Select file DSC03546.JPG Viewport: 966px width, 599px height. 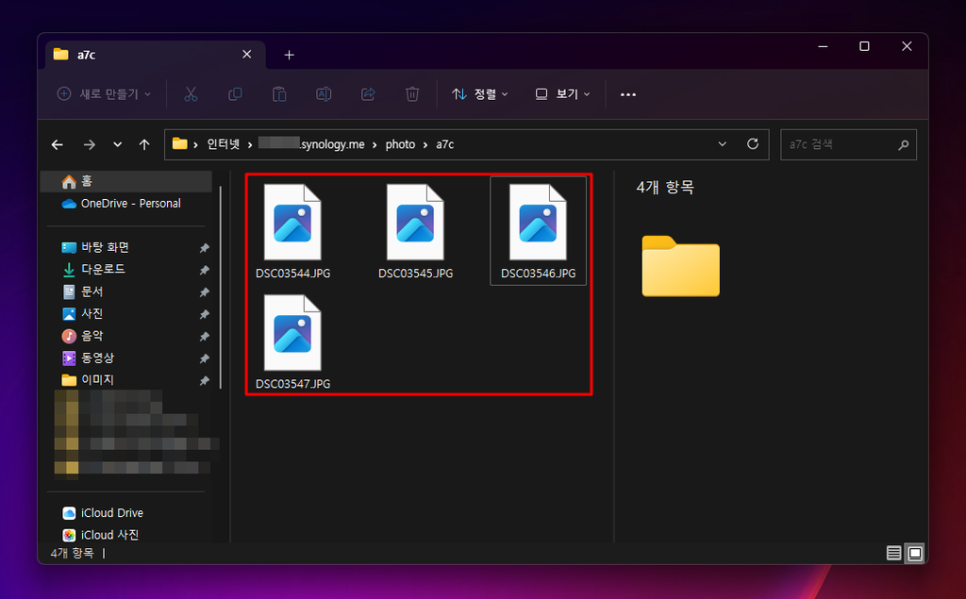click(538, 232)
